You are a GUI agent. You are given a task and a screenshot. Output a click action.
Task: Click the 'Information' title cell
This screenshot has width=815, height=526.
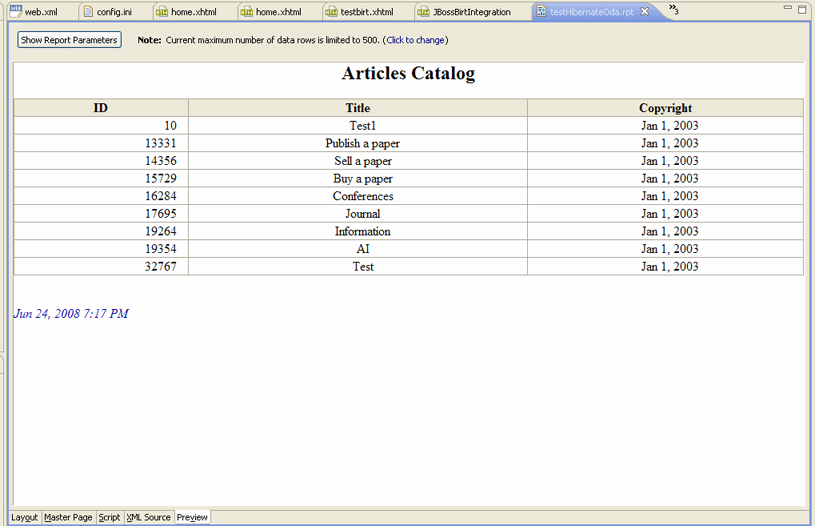(358, 231)
